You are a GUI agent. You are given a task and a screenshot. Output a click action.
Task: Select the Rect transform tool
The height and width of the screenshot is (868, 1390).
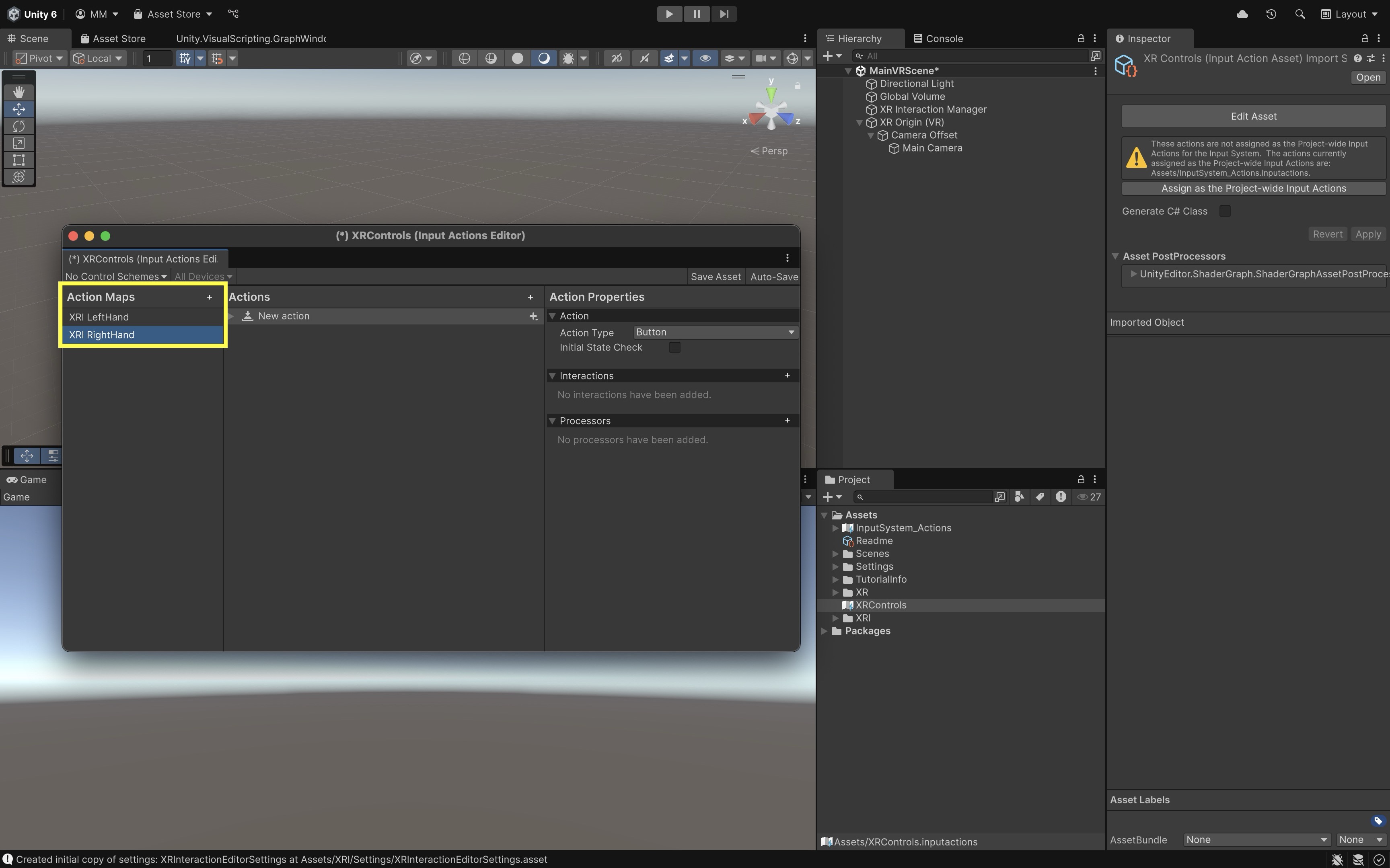pyautogui.click(x=19, y=160)
